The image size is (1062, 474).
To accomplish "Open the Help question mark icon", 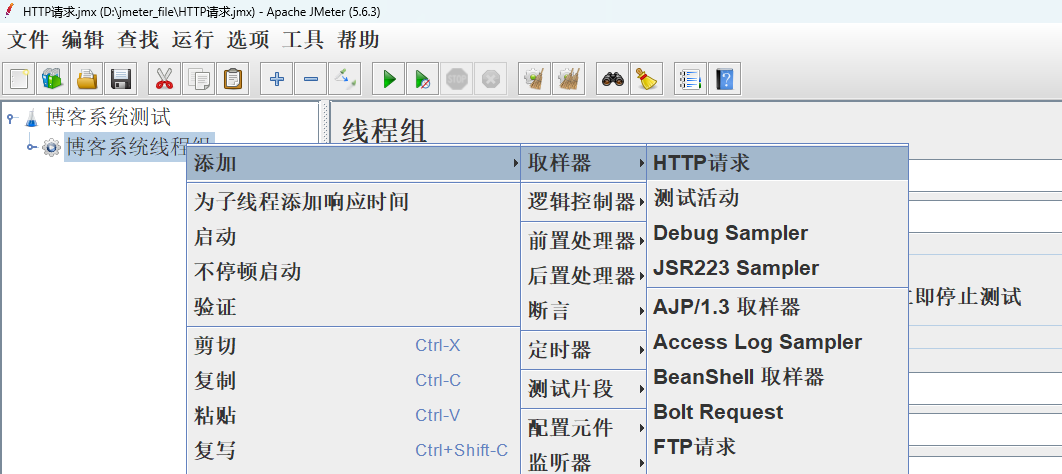I will 724,79.
